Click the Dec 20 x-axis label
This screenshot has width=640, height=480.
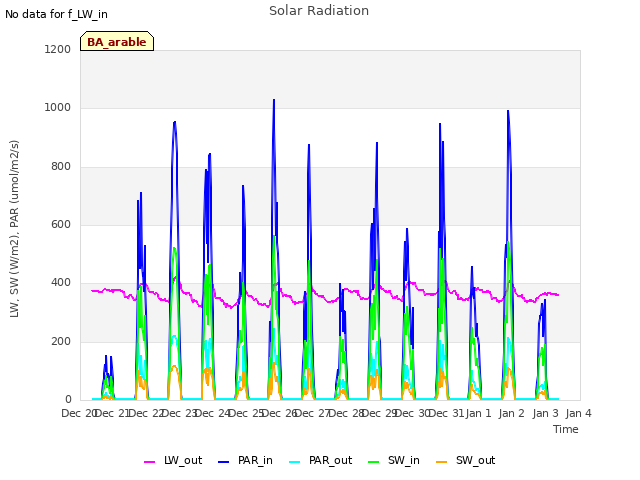click(79, 413)
